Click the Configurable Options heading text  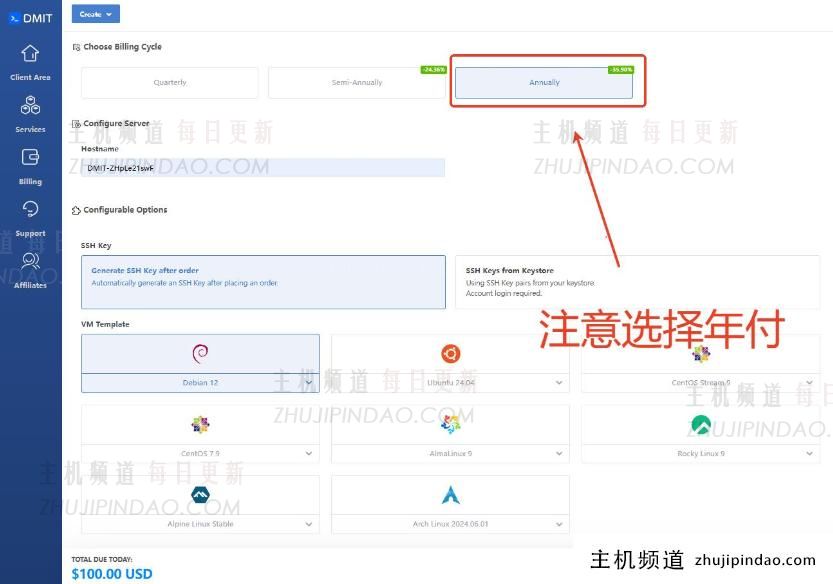click(x=125, y=210)
